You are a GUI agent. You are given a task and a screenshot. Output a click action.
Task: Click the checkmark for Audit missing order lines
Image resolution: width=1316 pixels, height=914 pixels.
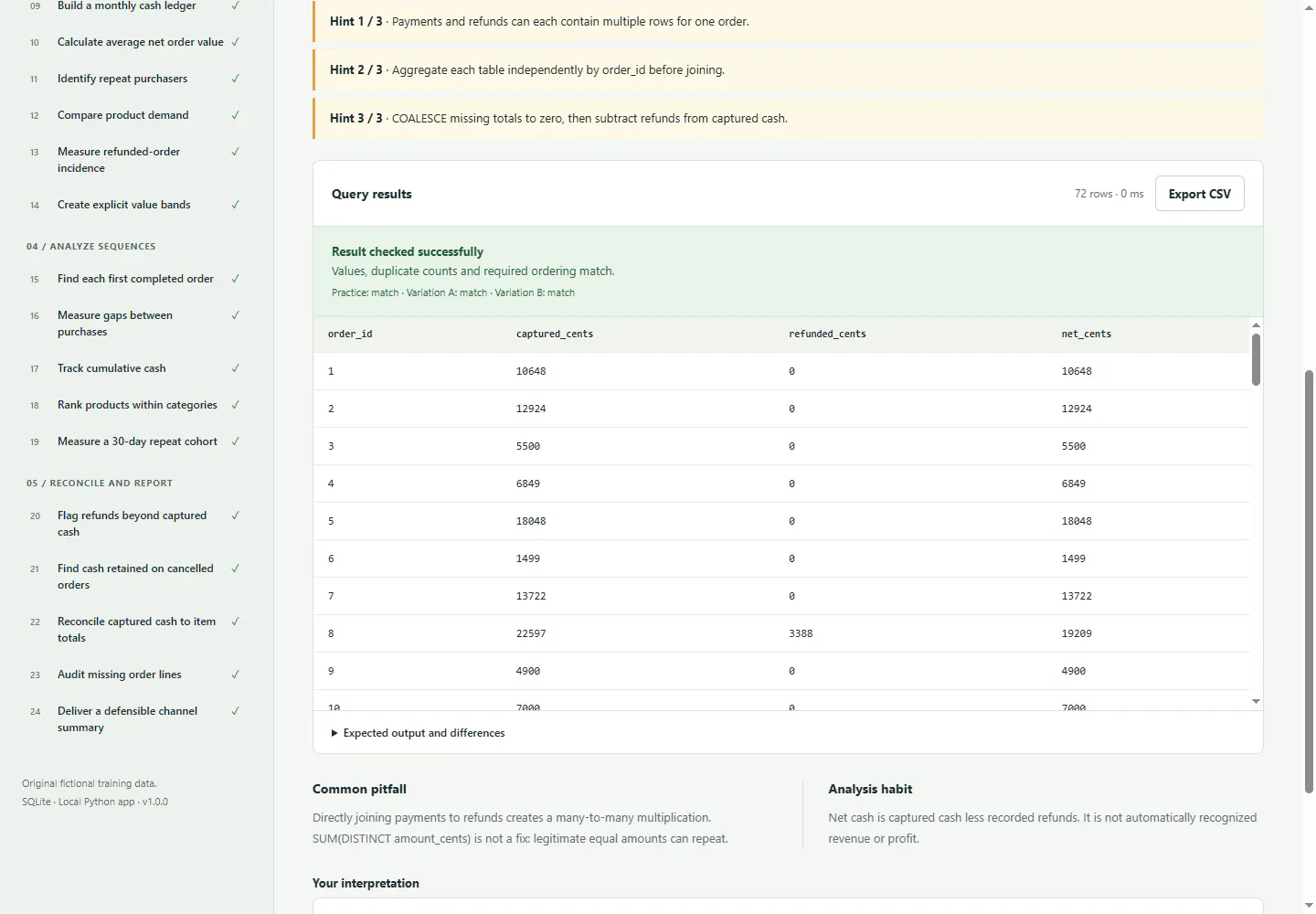click(x=235, y=675)
